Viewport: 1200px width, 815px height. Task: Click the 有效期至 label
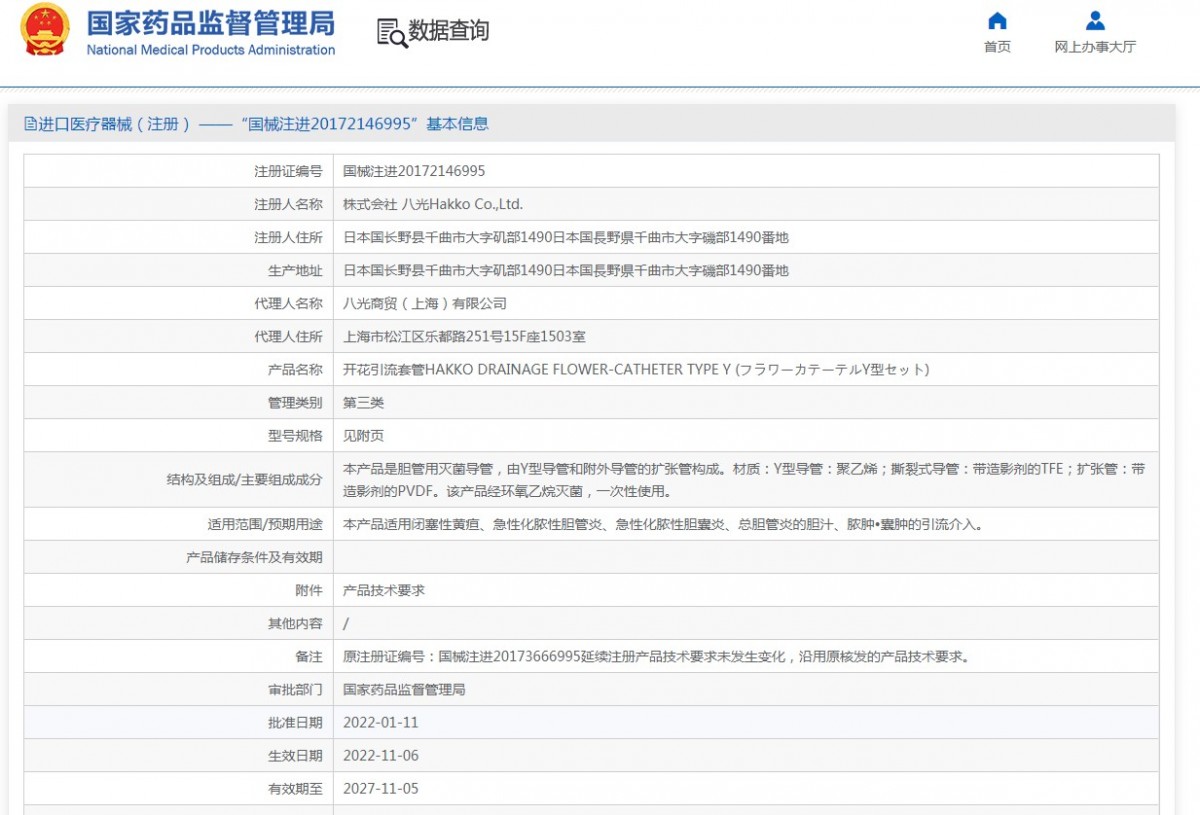click(295, 788)
